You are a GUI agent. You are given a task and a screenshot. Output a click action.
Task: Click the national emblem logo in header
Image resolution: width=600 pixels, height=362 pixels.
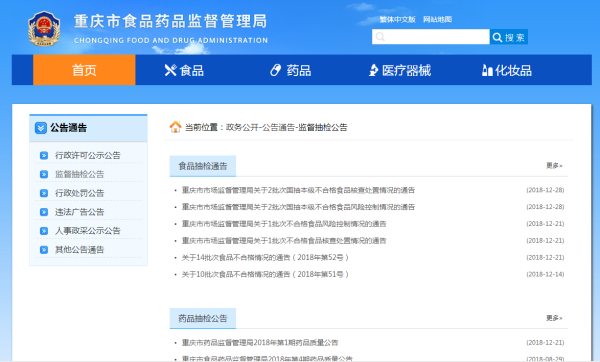tap(44, 29)
